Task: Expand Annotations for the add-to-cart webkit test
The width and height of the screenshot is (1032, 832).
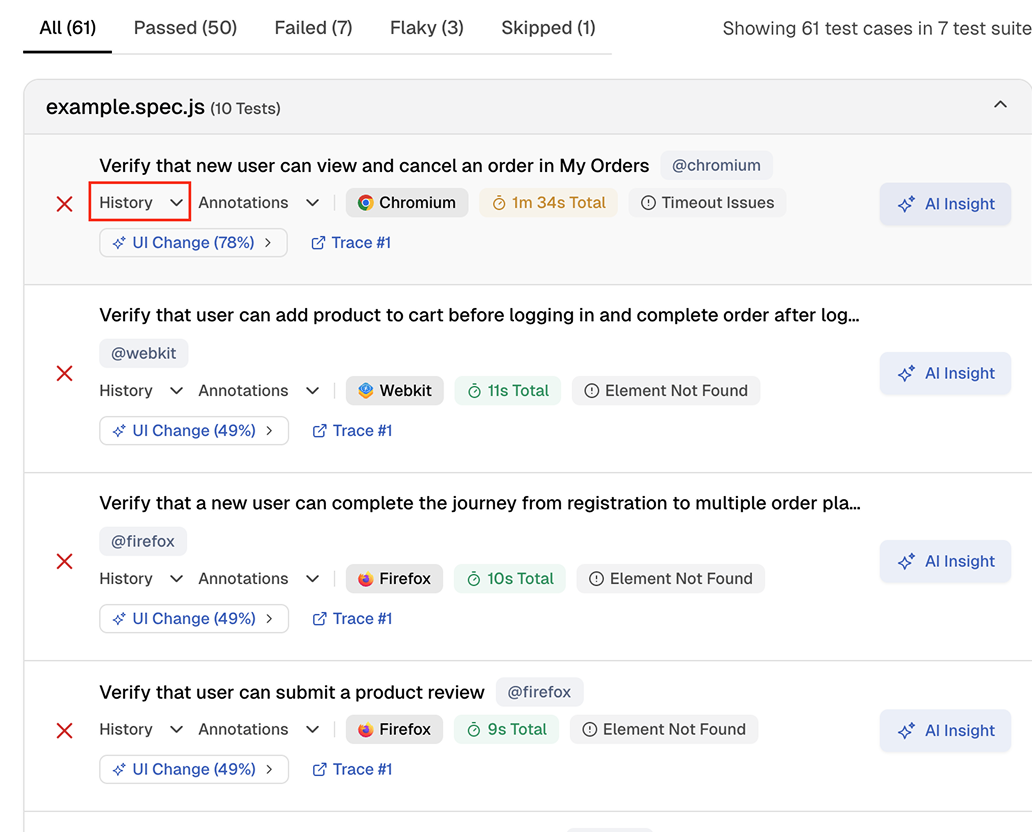Action: 259,390
